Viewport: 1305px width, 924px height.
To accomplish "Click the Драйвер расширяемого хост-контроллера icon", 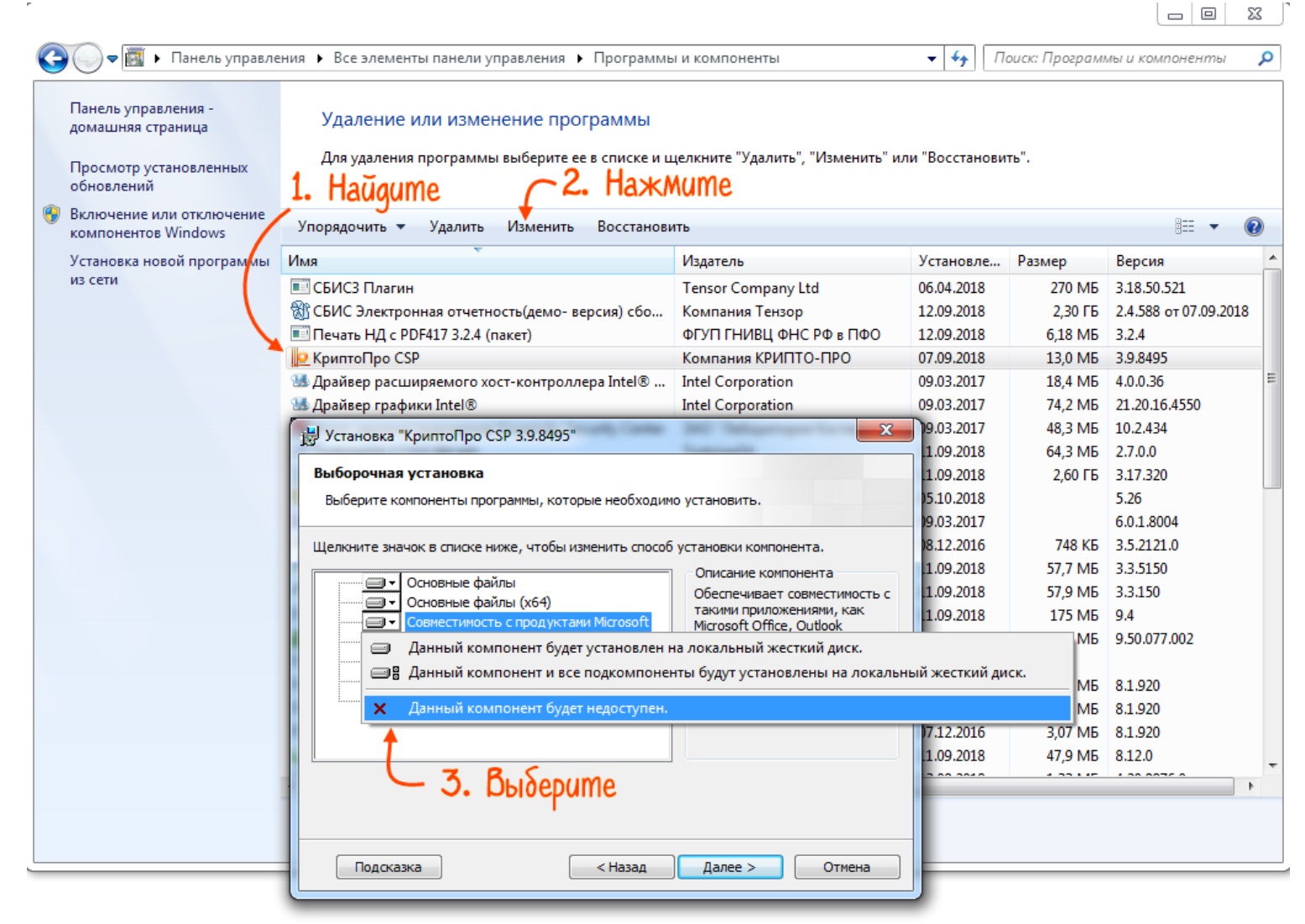I will click(300, 381).
